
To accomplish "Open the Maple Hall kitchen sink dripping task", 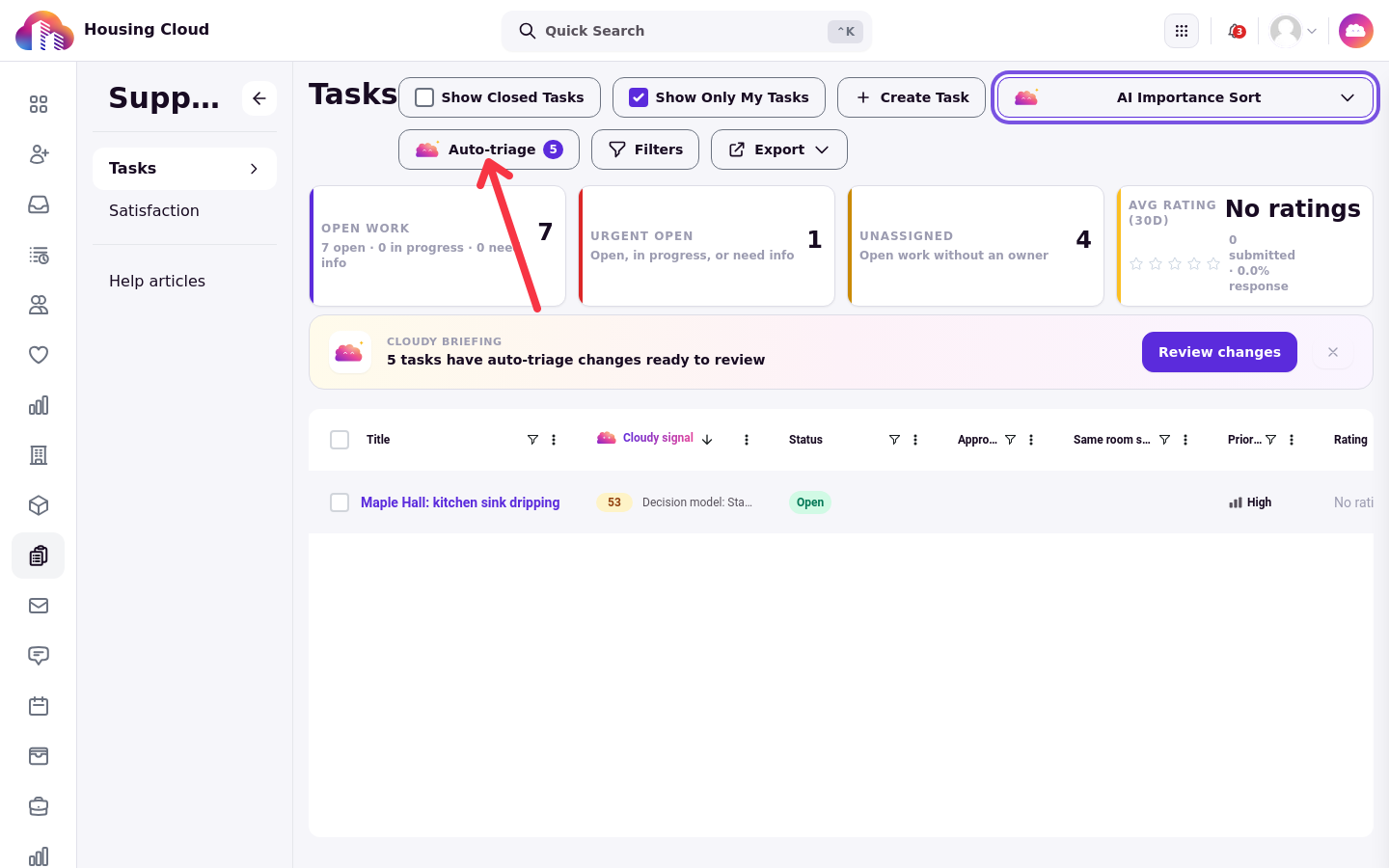I will (x=460, y=502).
